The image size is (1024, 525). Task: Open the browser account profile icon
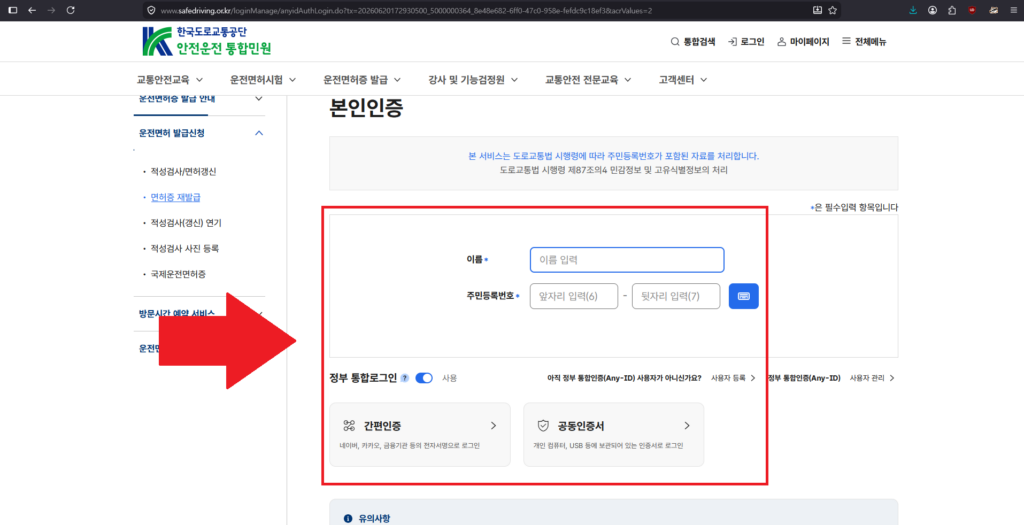(933, 10)
